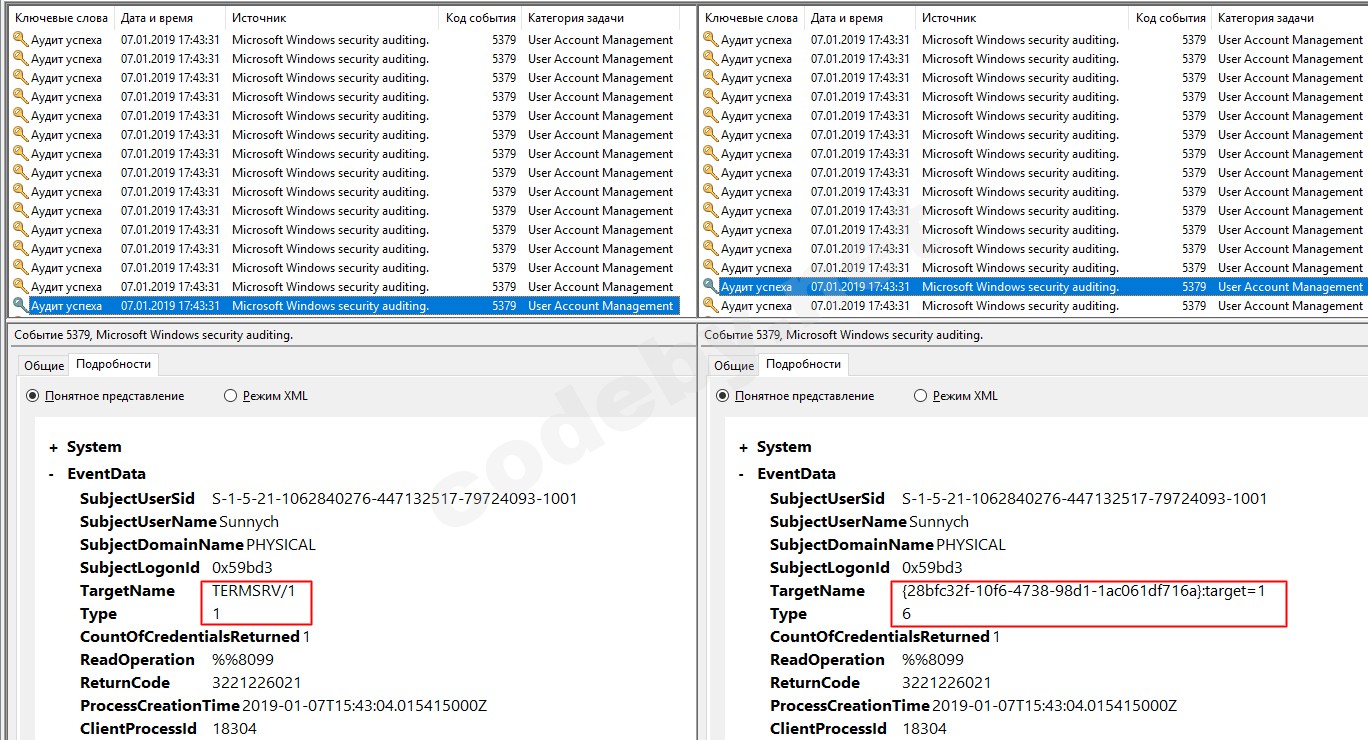
Task: Select 'Понятное представление' radio in right pane
Action: (722, 396)
